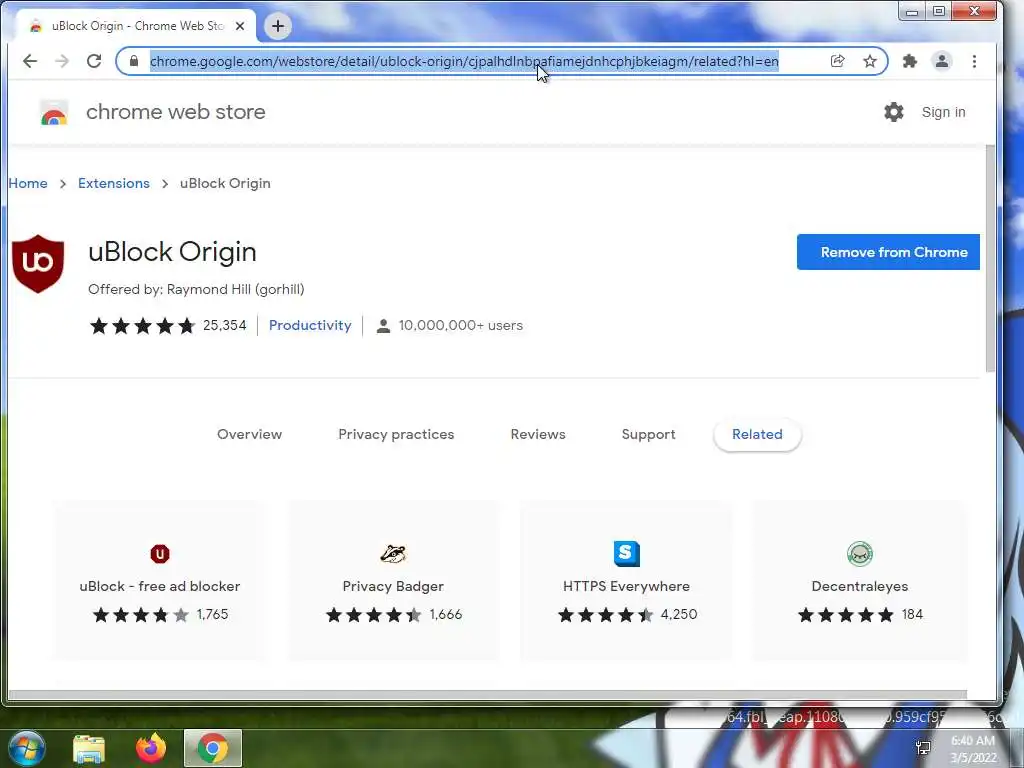Reload the current page
This screenshot has height=768, width=1024.
[x=94, y=61]
